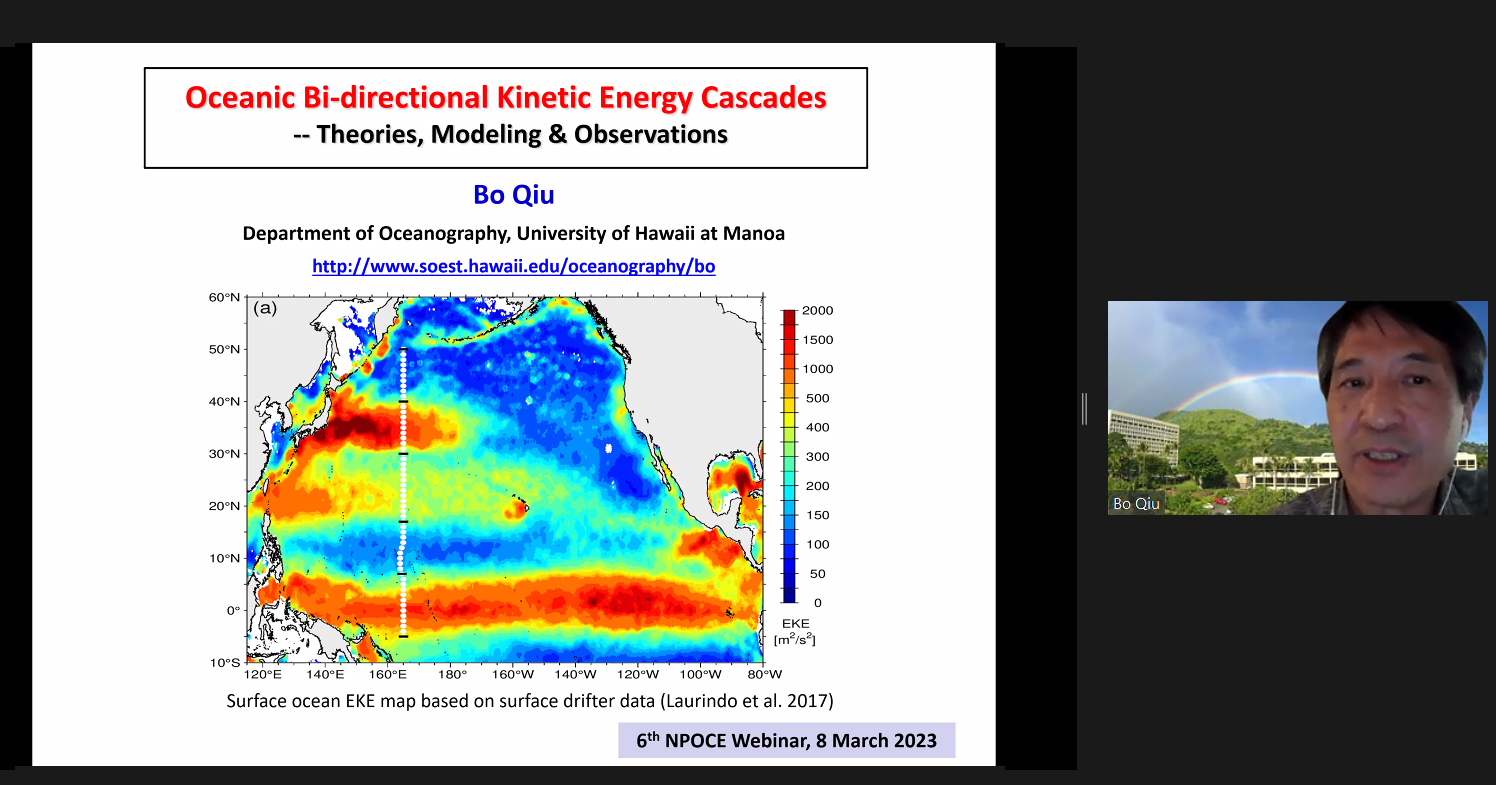Viewport: 1496px width, 785px height.
Task: Click the panel divider handle beside the slide
Action: point(1084,408)
